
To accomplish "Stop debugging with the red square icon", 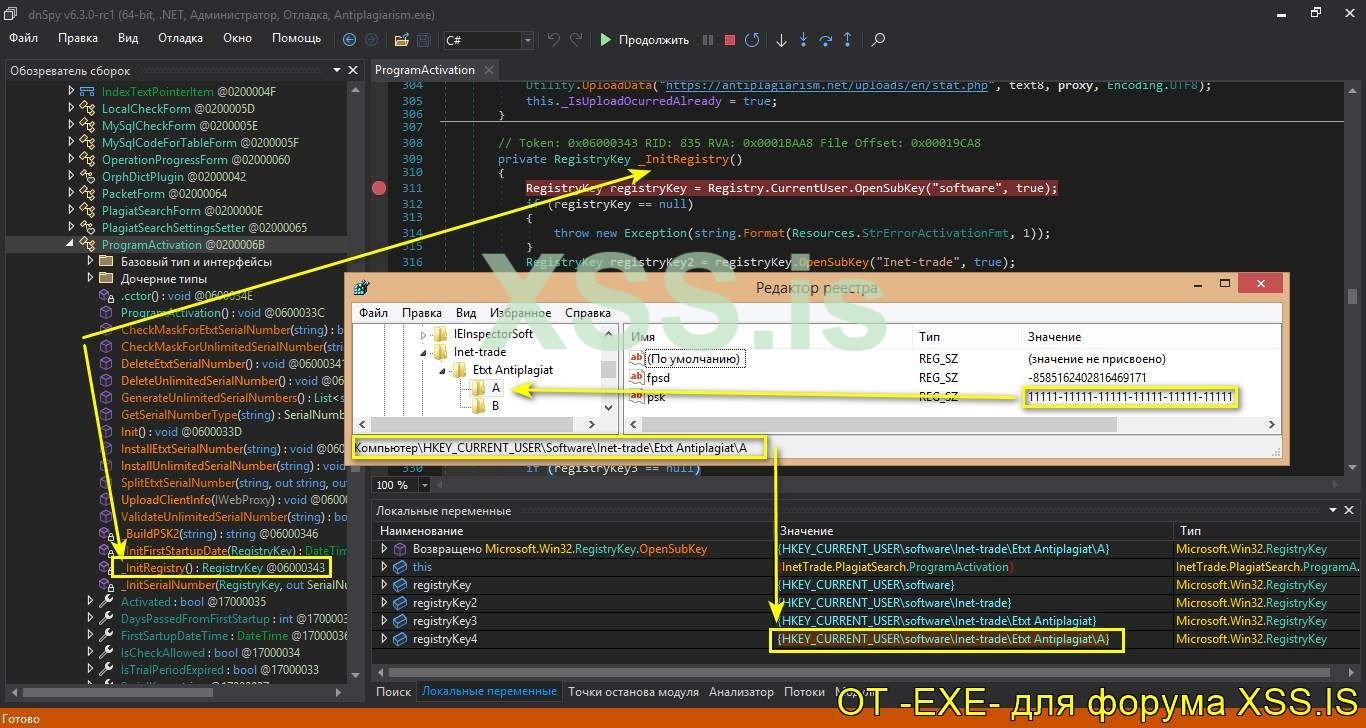I will 730,40.
